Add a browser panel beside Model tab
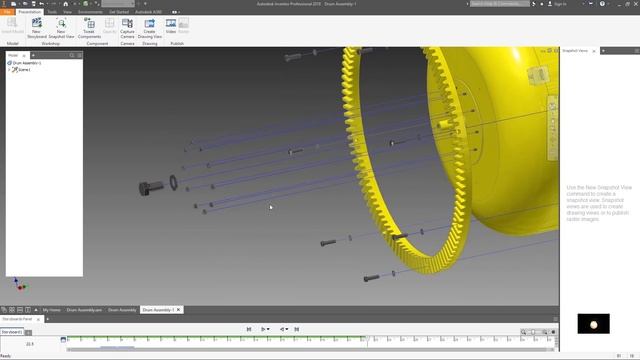Image resolution: width=640 pixels, height=360 pixels. pyautogui.click(x=33, y=55)
